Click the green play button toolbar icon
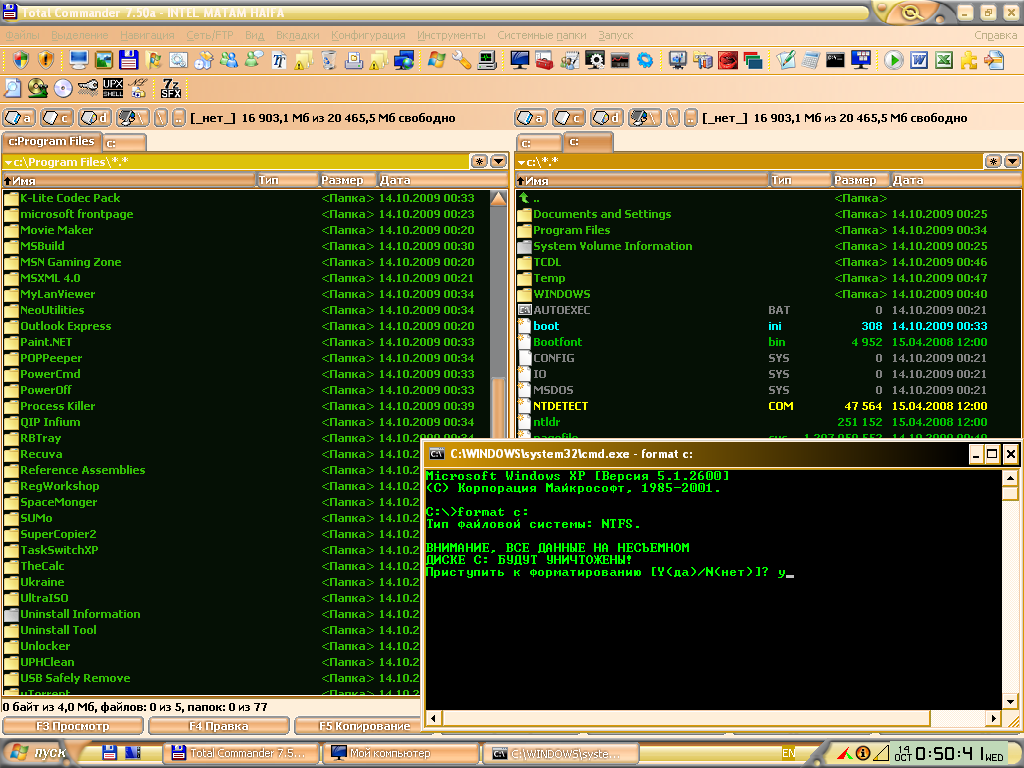The image size is (1024, 768). pyautogui.click(x=893, y=60)
